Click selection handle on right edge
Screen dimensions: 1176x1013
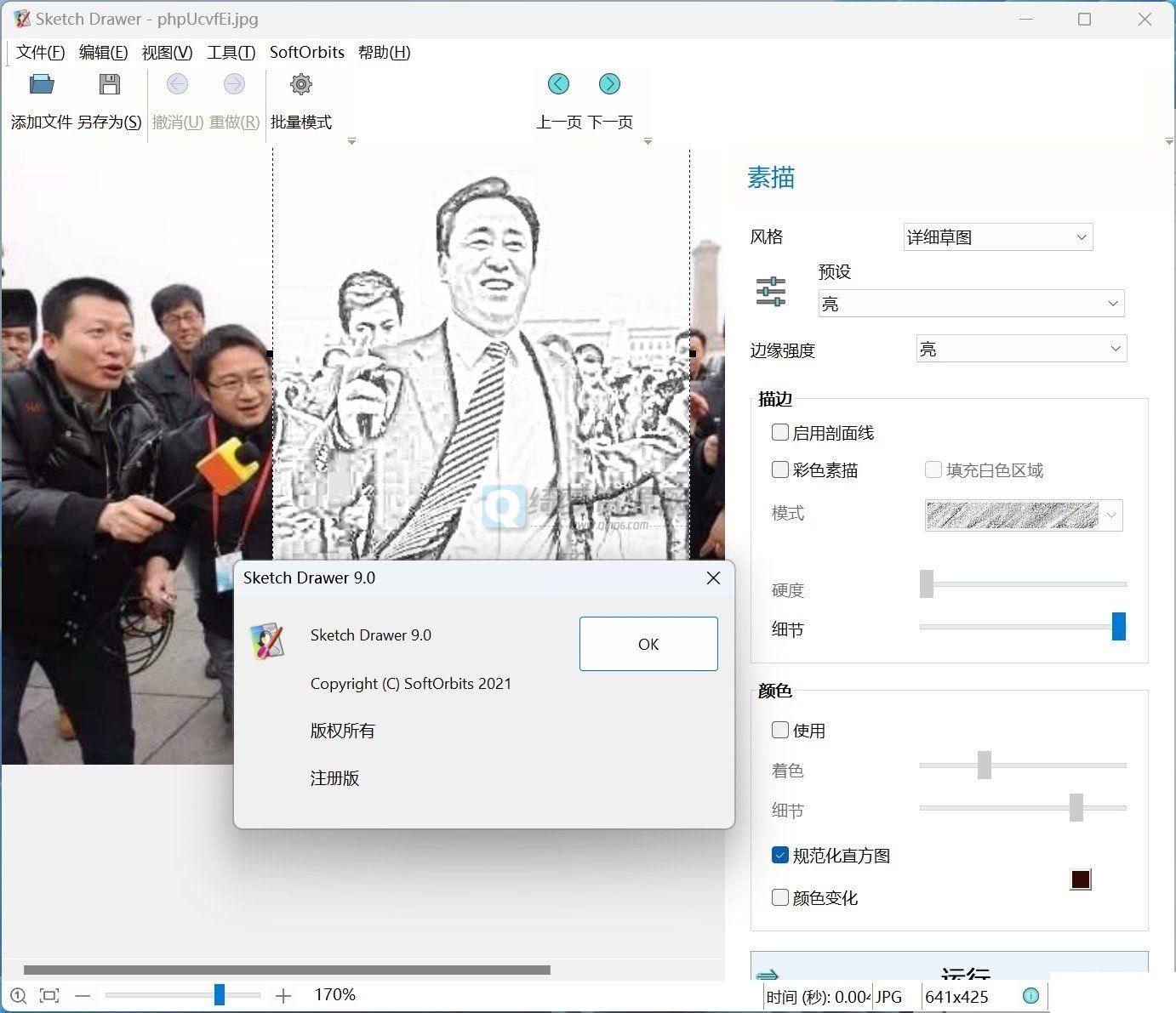tap(692, 353)
